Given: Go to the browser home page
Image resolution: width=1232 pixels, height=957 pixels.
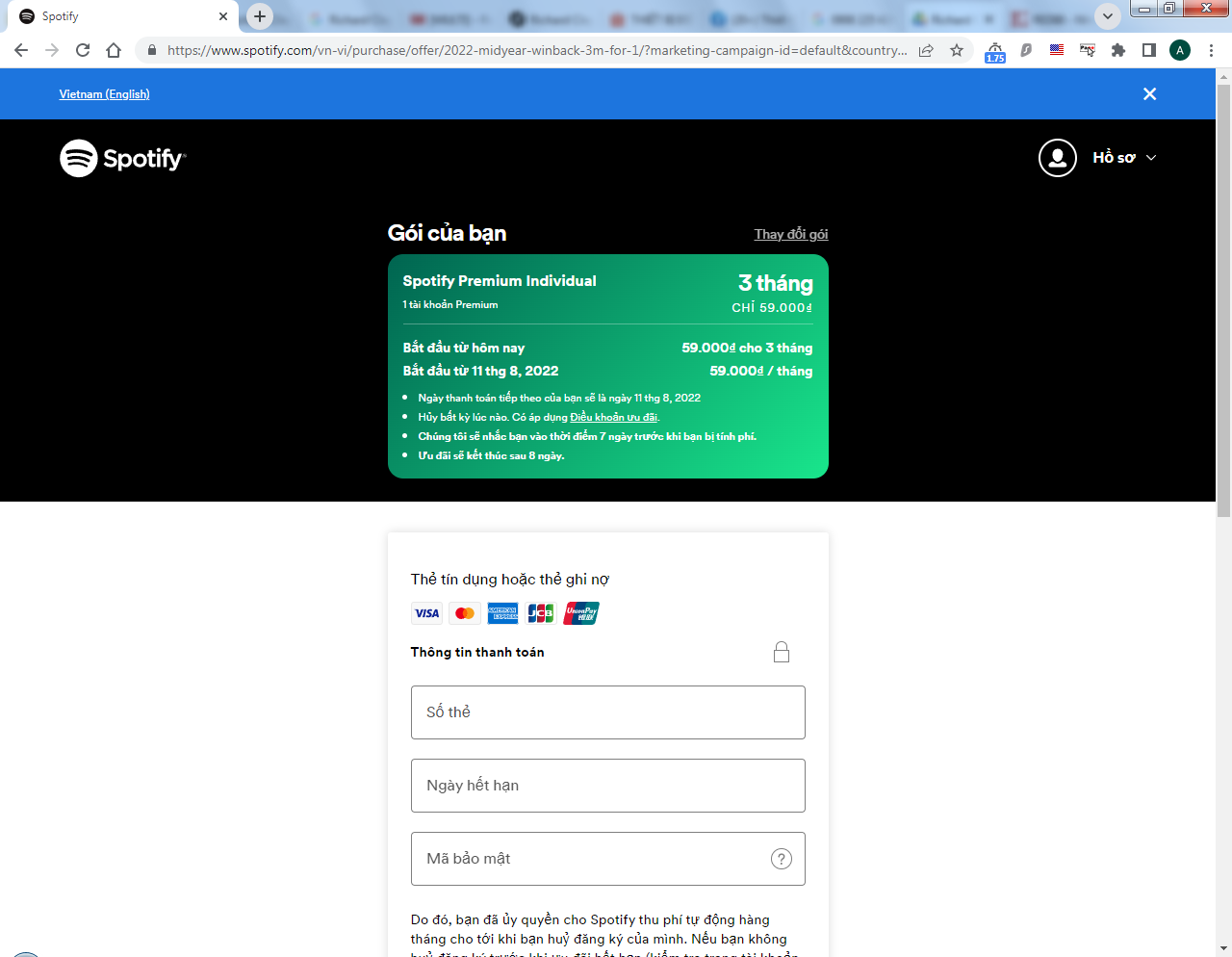Looking at the screenshot, I should pos(114,50).
